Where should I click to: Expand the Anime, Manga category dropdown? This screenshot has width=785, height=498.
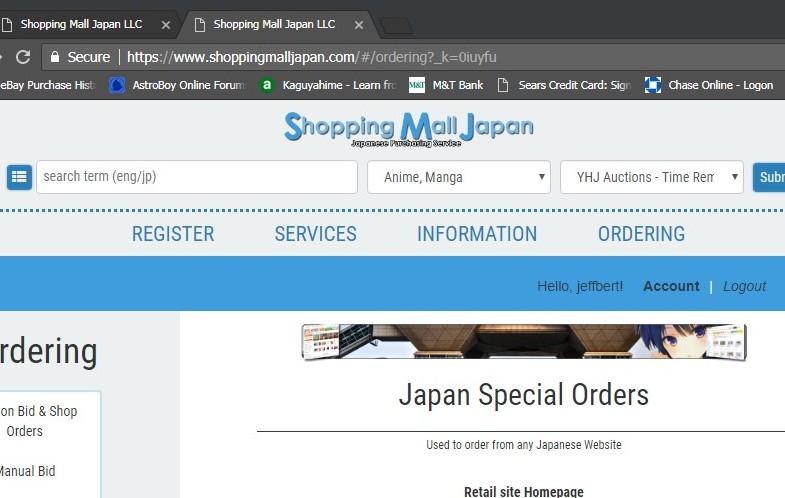click(459, 177)
